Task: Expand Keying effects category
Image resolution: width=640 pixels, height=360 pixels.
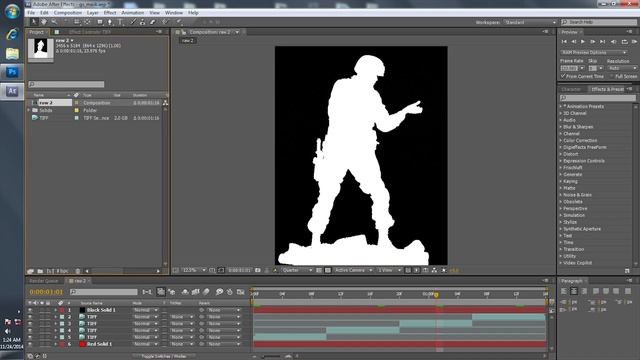Action: point(561,181)
